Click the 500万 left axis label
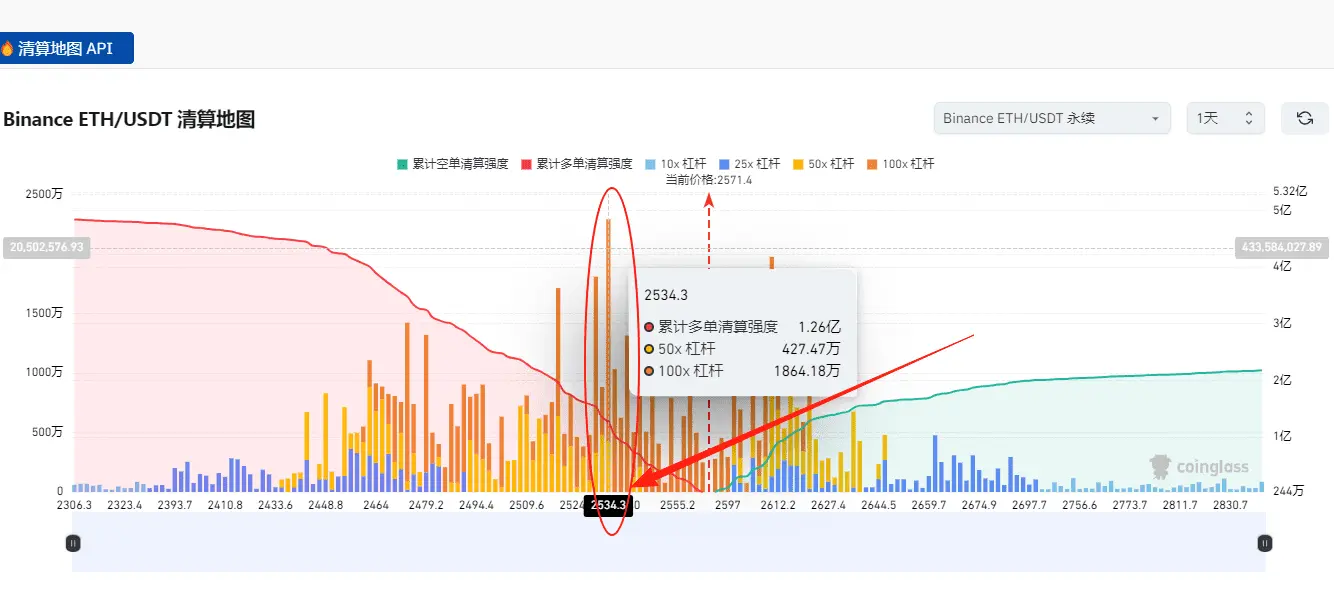1334x594 pixels. [47, 432]
